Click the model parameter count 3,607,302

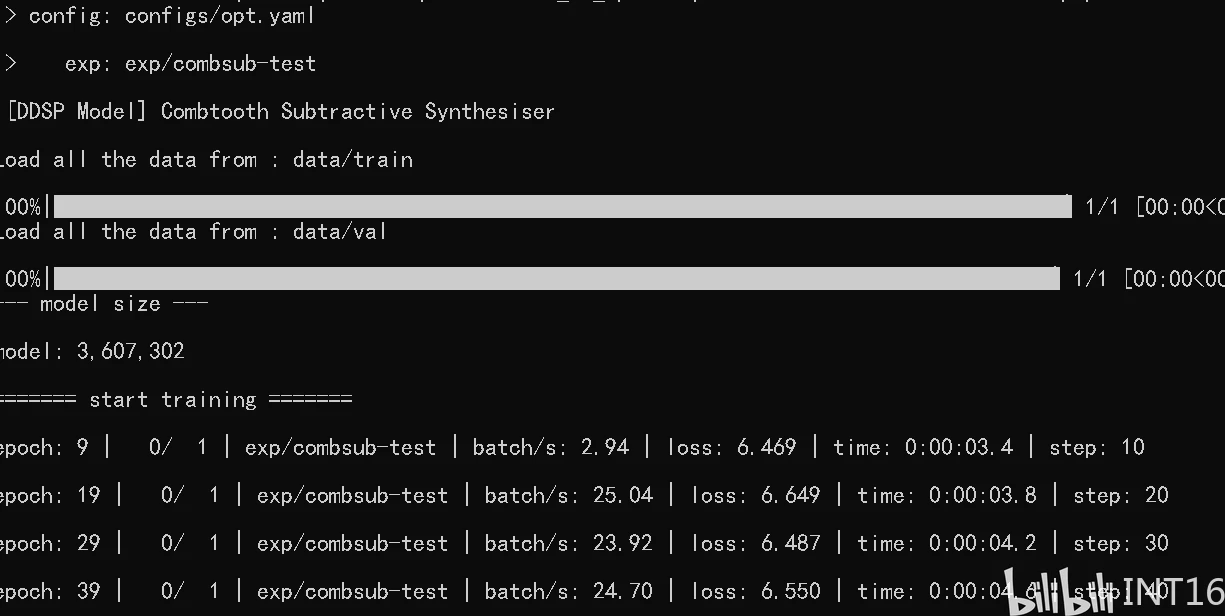[x=130, y=351]
